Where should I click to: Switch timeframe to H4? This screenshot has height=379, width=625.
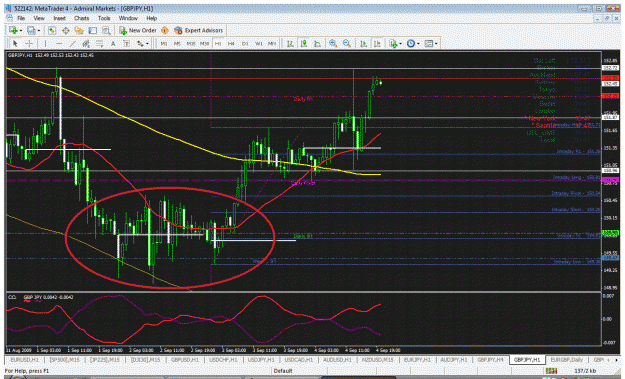[231, 43]
